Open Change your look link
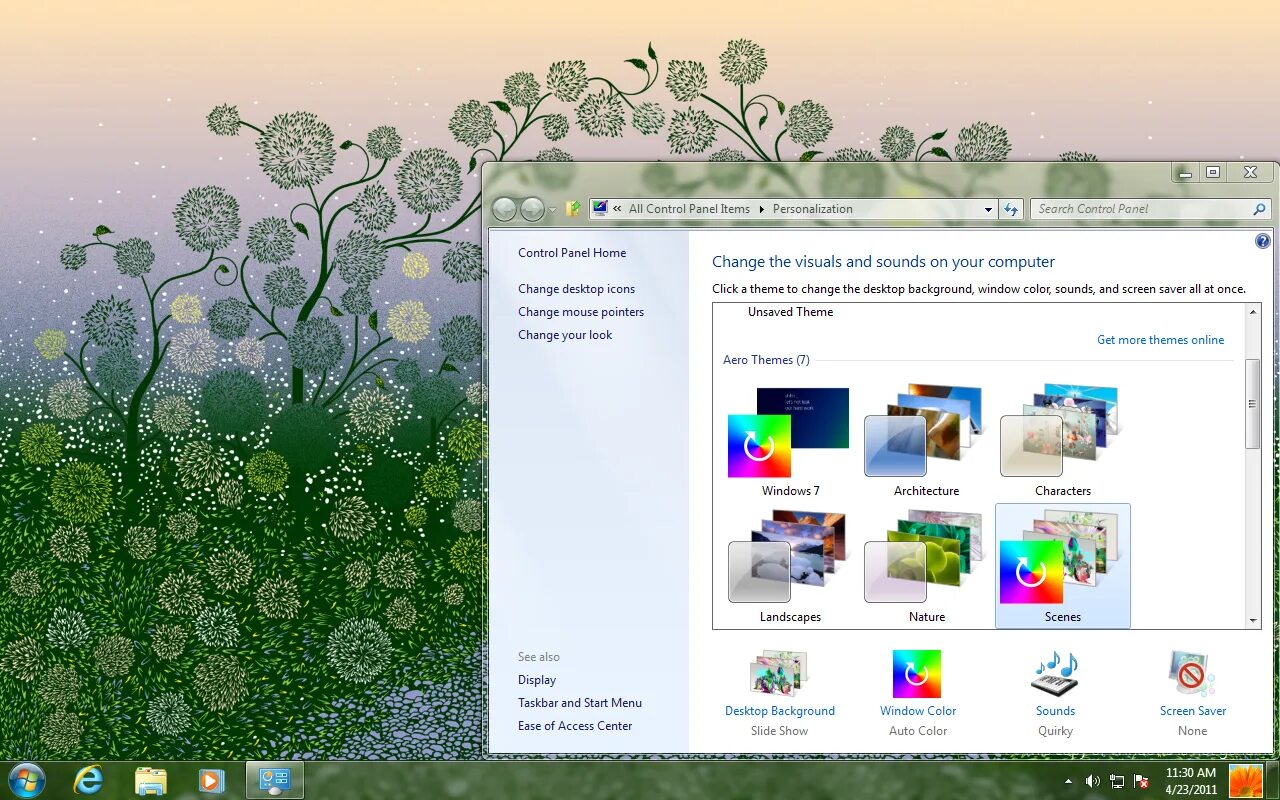 (565, 335)
